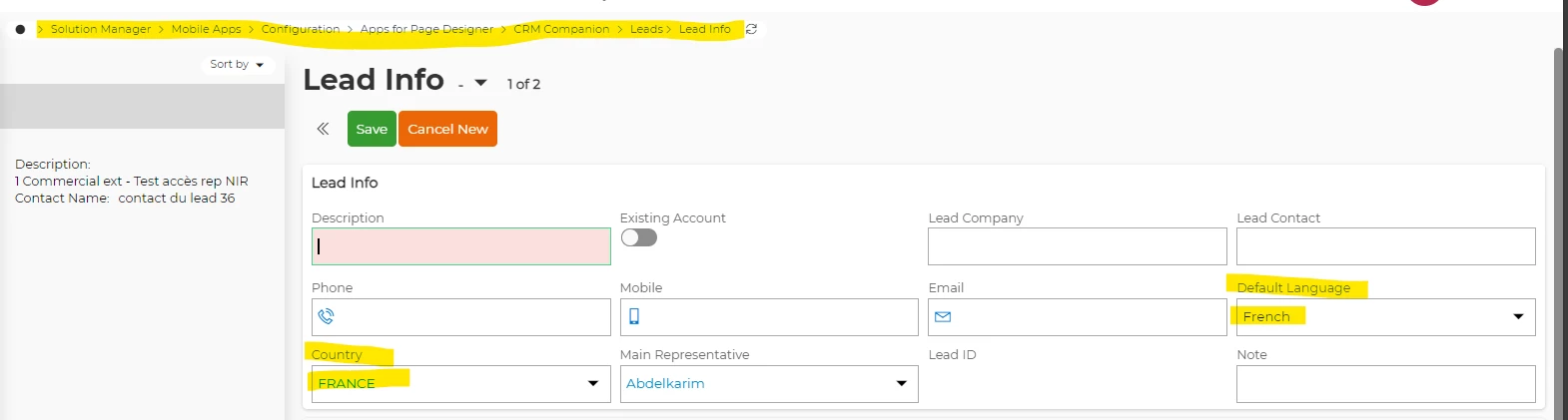The width and height of the screenshot is (1568, 420).
Task: Open the Sort by dropdown
Action: click(237, 65)
